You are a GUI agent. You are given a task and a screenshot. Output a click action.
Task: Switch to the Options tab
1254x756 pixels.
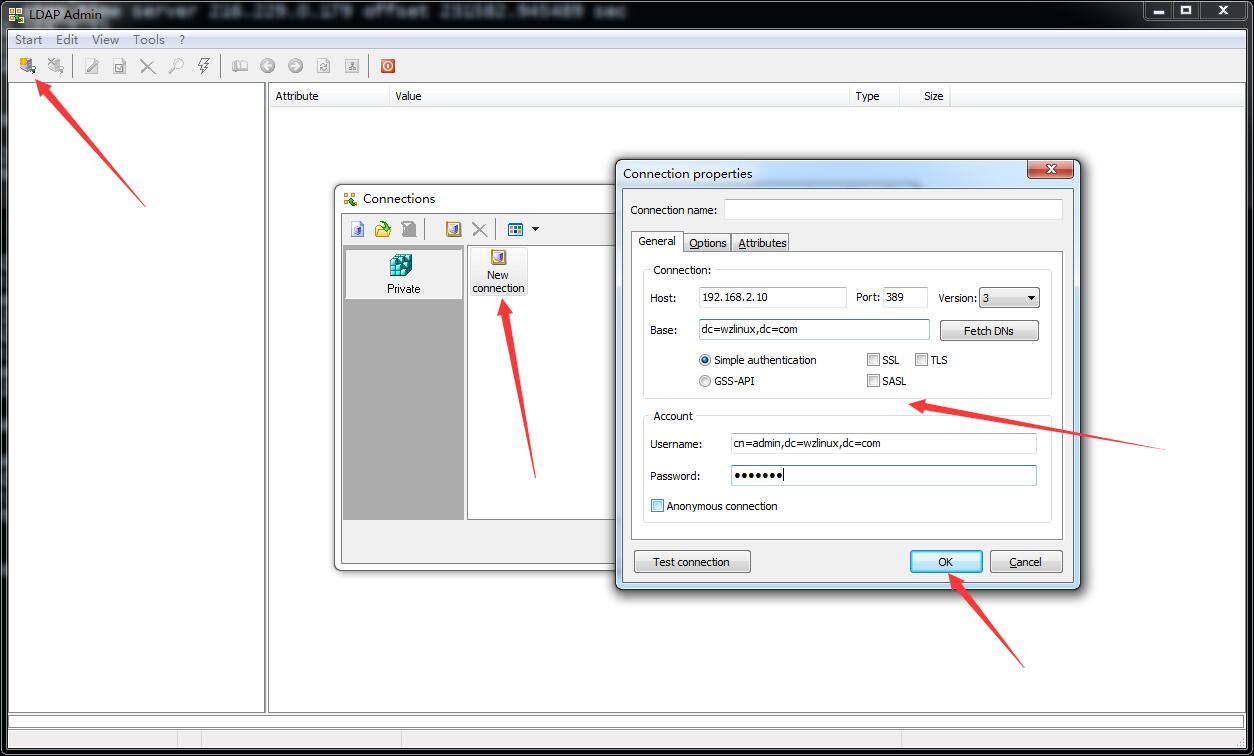coord(708,243)
